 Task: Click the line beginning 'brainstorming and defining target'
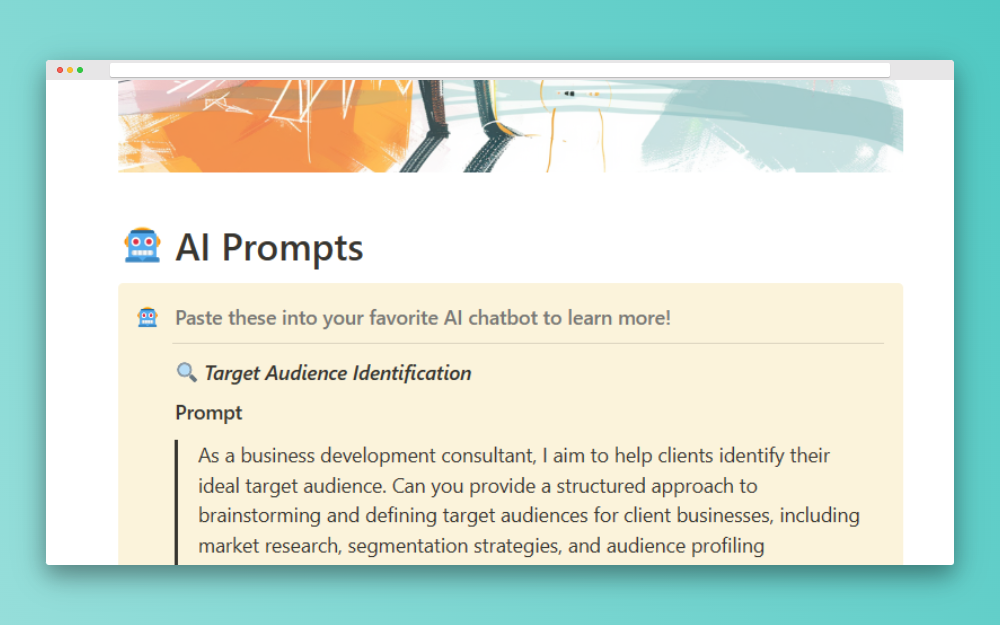point(529,516)
